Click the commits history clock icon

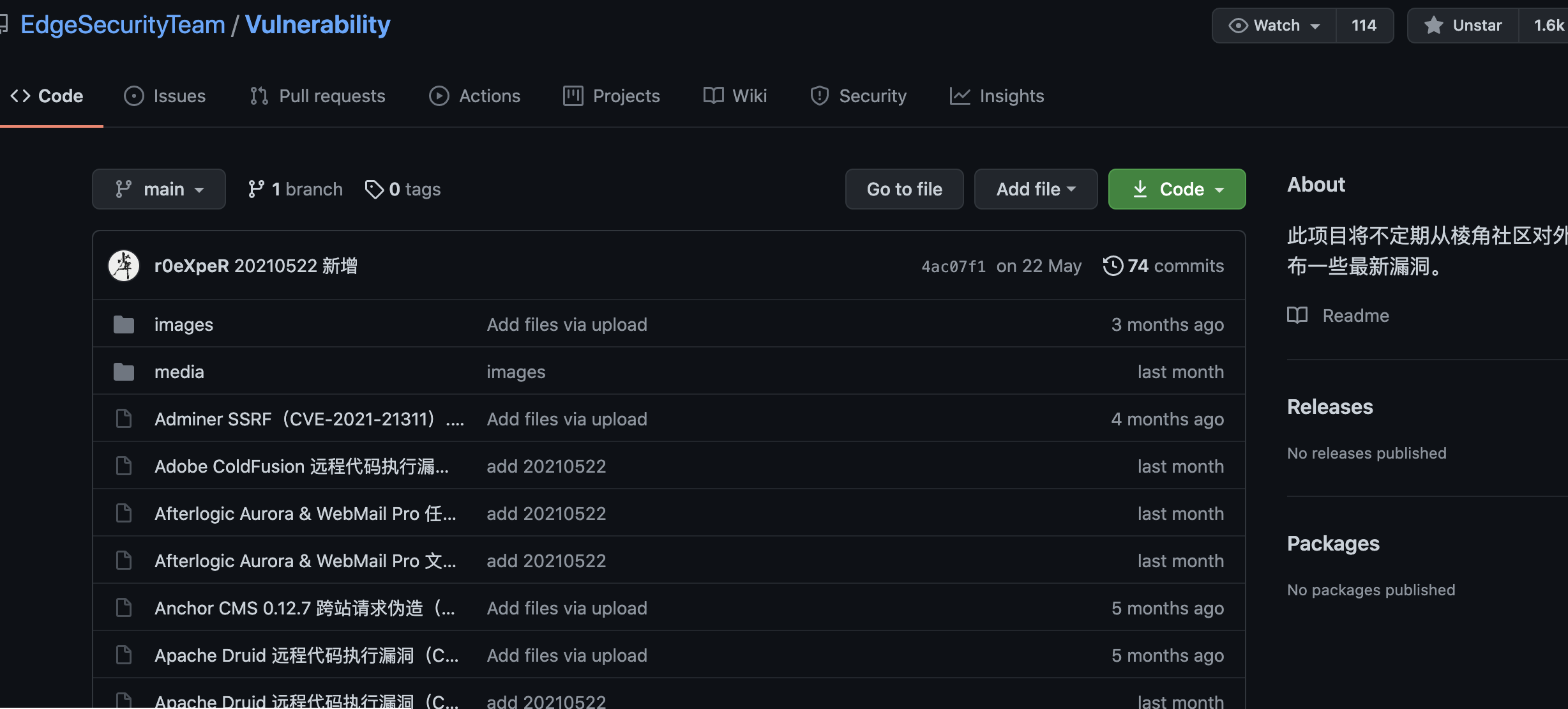(x=1113, y=266)
